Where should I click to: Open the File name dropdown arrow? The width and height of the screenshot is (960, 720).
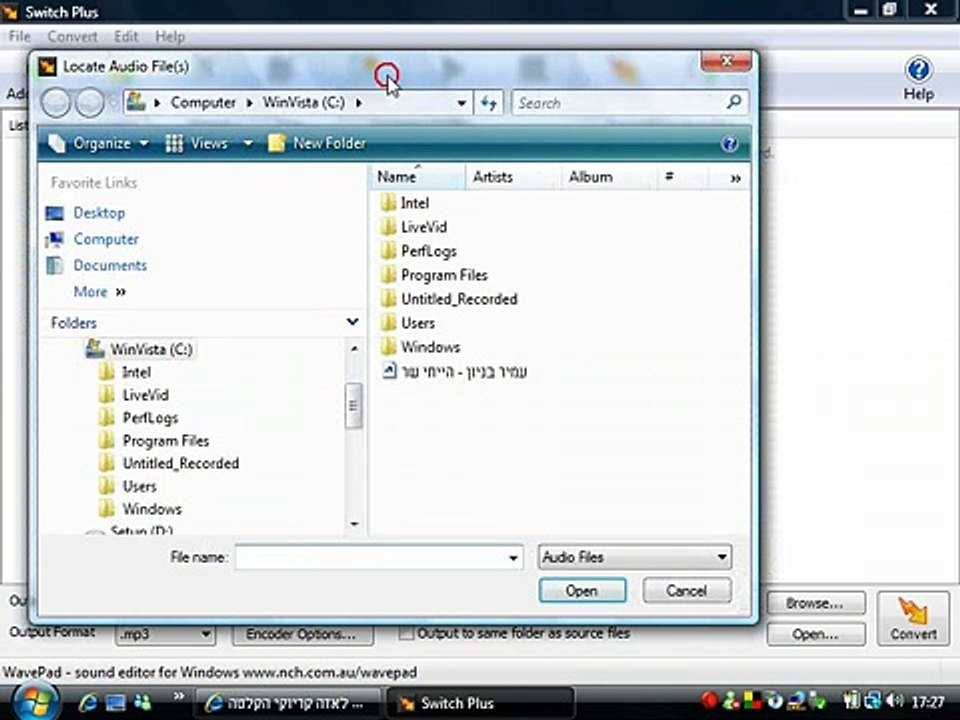click(513, 558)
